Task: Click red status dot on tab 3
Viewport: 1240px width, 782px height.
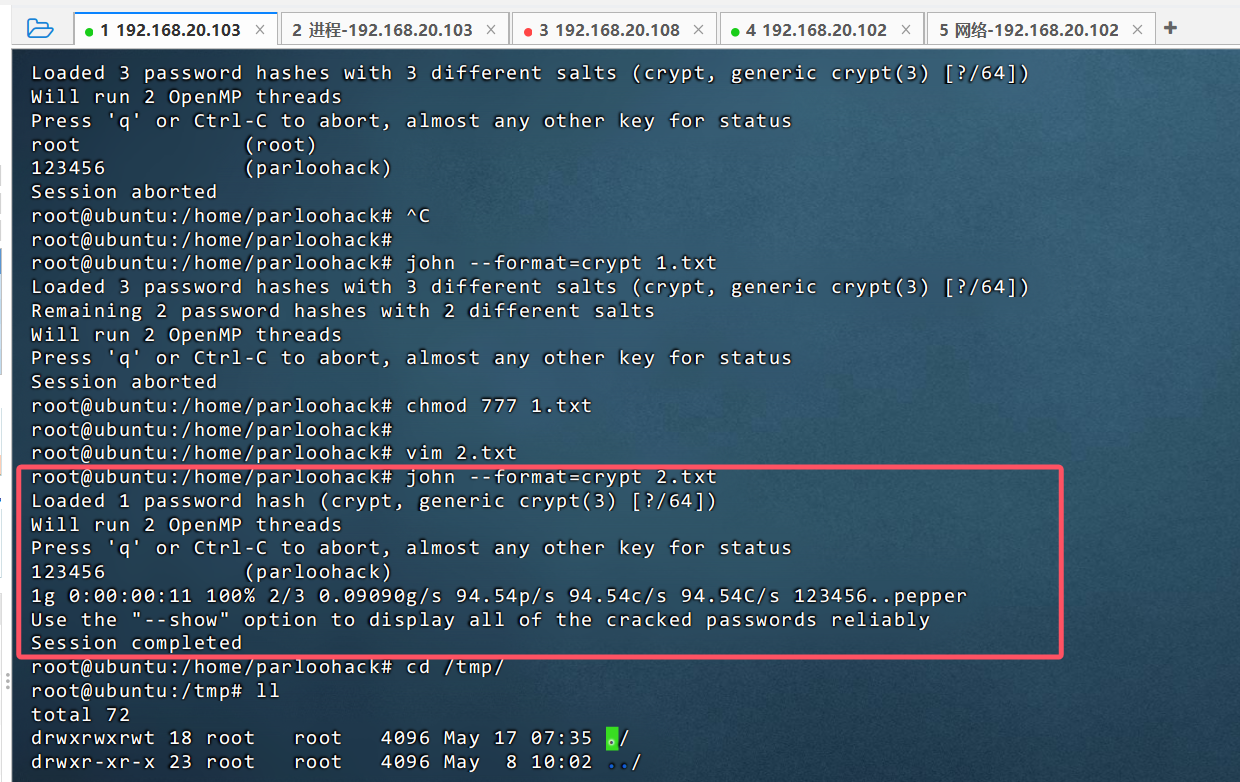Action: point(528,31)
